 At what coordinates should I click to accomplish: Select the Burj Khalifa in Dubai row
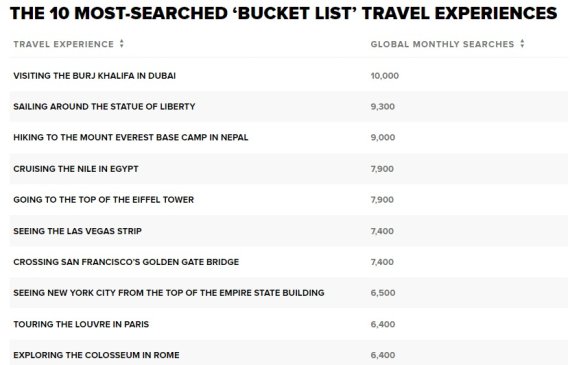click(289, 76)
